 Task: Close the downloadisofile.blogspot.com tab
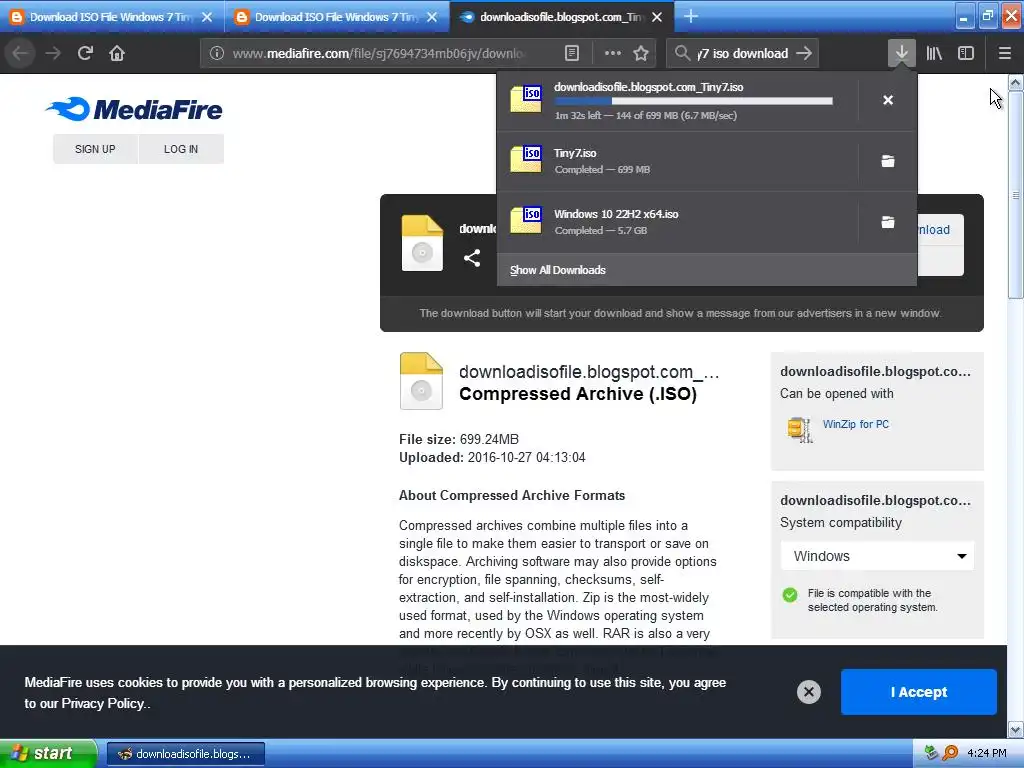click(x=657, y=17)
